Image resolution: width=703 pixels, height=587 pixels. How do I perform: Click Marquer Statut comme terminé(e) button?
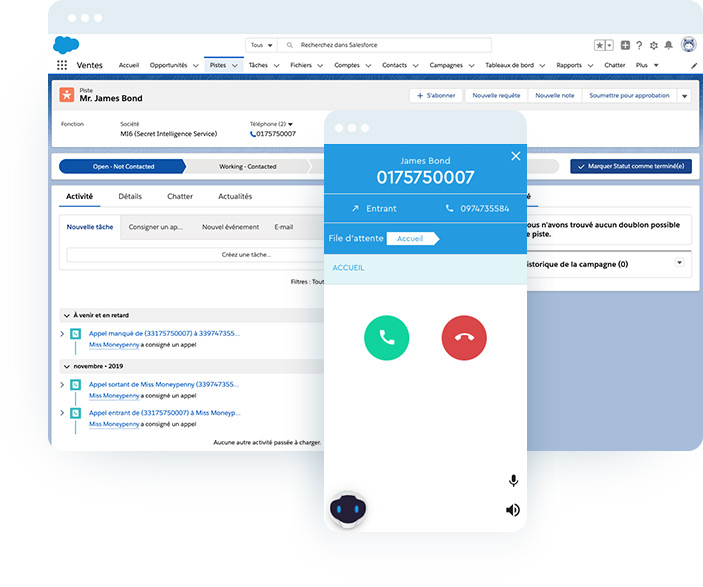pyautogui.click(x=631, y=166)
